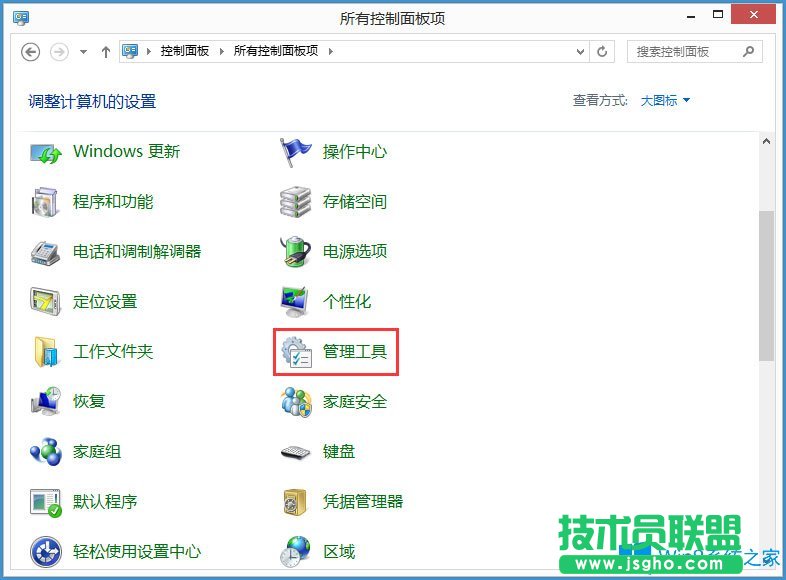Open the 家庭安全 people icon
Image resolution: width=786 pixels, height=580 pixels.
[296, 402]
